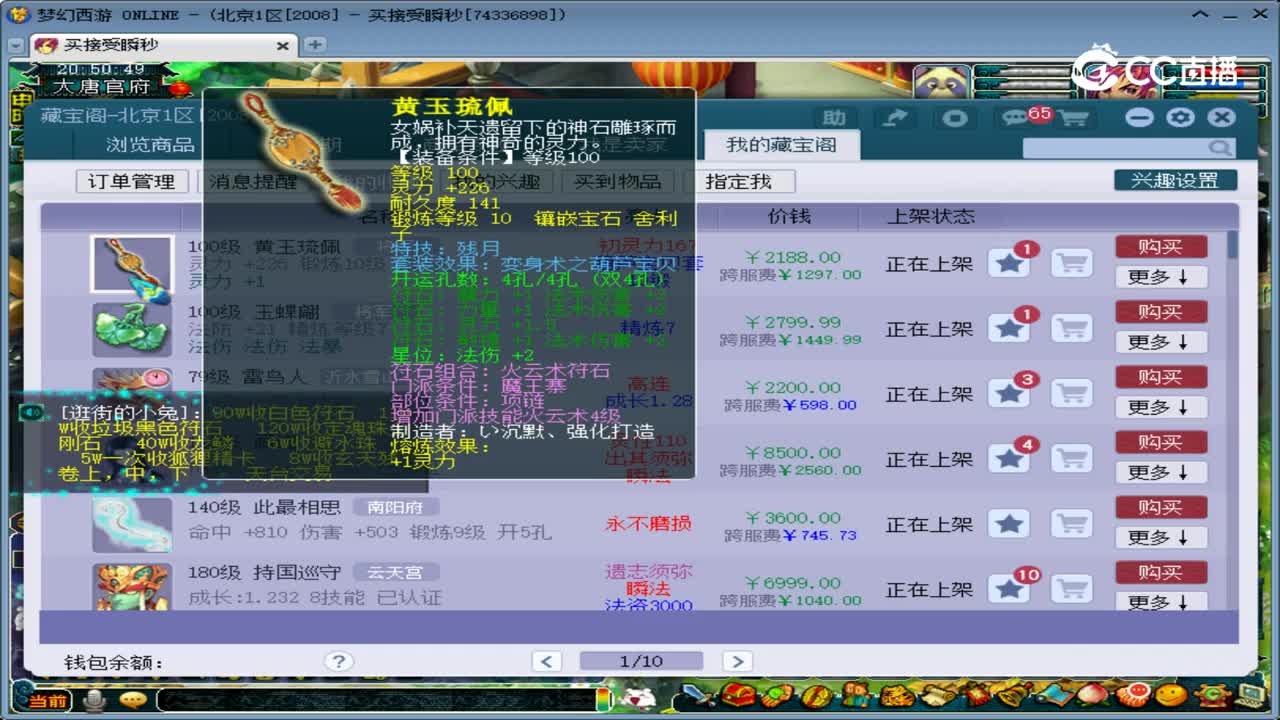The width and height of the screenshot is (1280, 720).
Task: Toggle favorite star on ¥8500.00 row
Action: click(1010, 459)
